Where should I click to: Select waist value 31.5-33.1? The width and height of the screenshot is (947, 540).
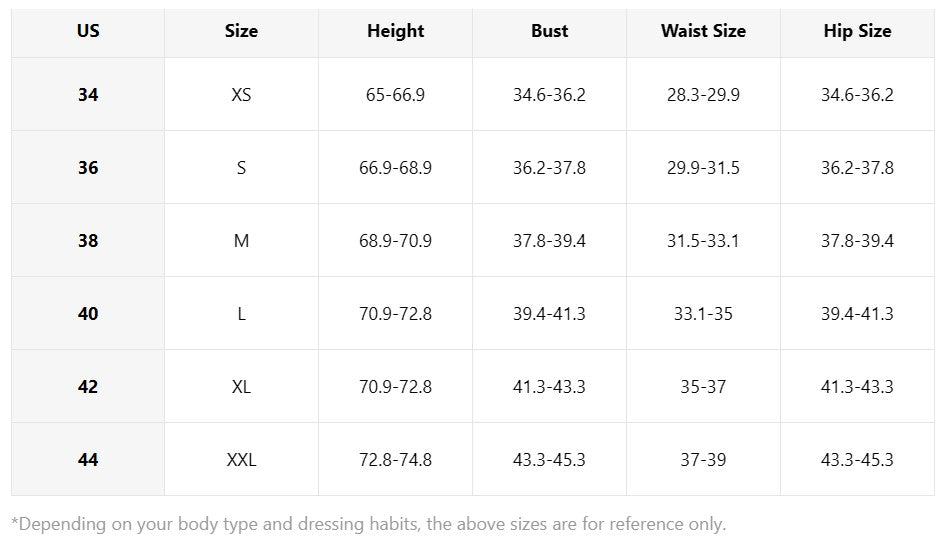704,241
